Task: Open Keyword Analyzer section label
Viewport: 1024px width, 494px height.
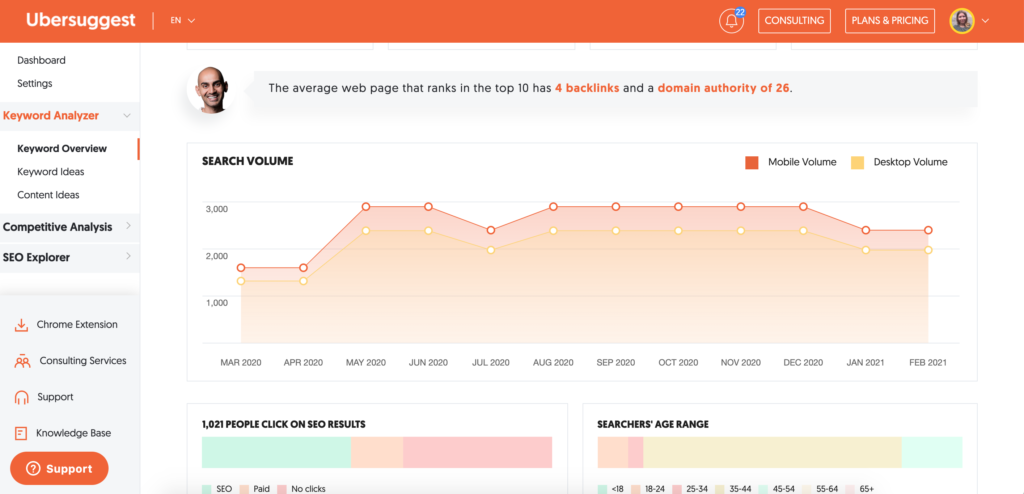Action: [x=51, y=116]
